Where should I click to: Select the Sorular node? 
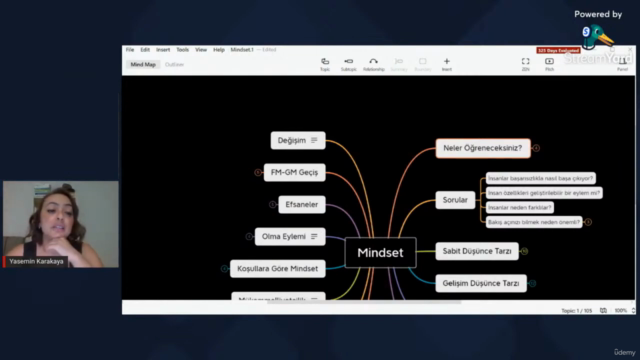point(455,200)
